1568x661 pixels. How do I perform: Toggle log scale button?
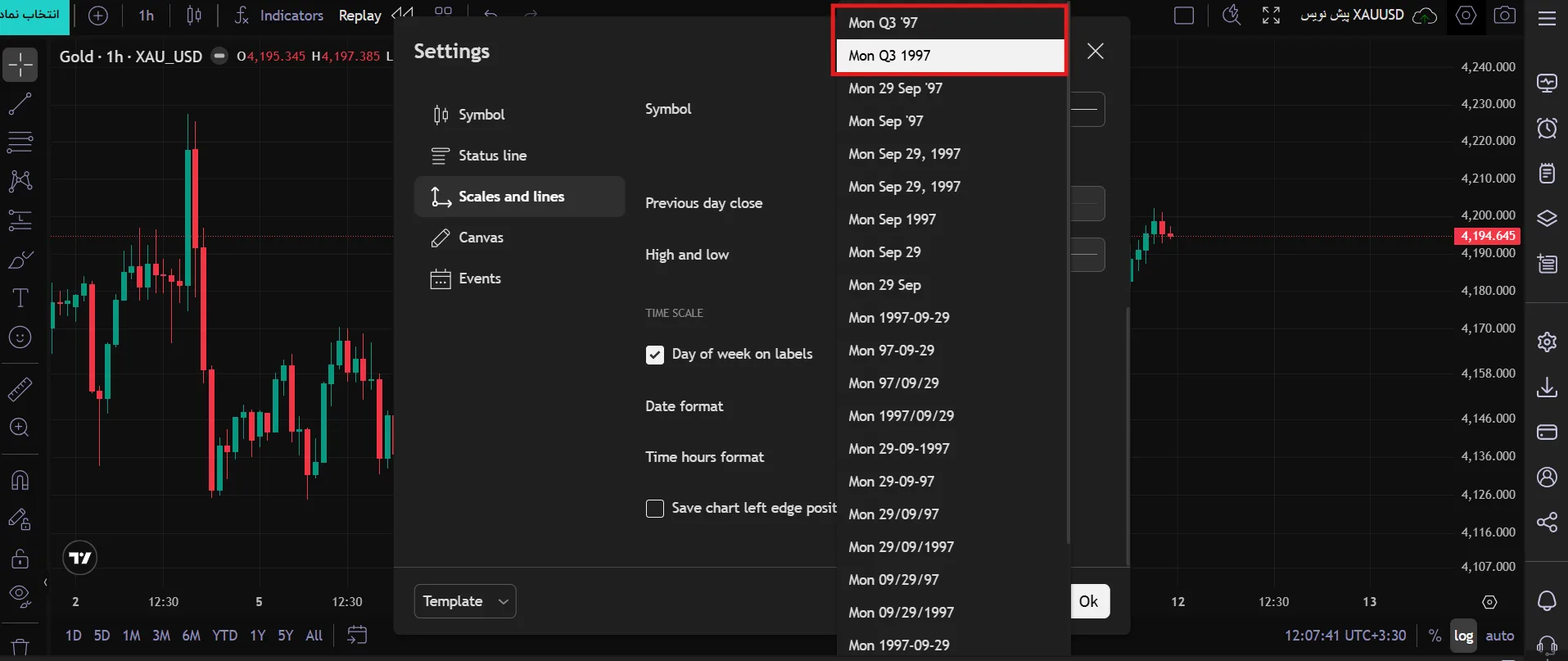tap(1464, 636)
